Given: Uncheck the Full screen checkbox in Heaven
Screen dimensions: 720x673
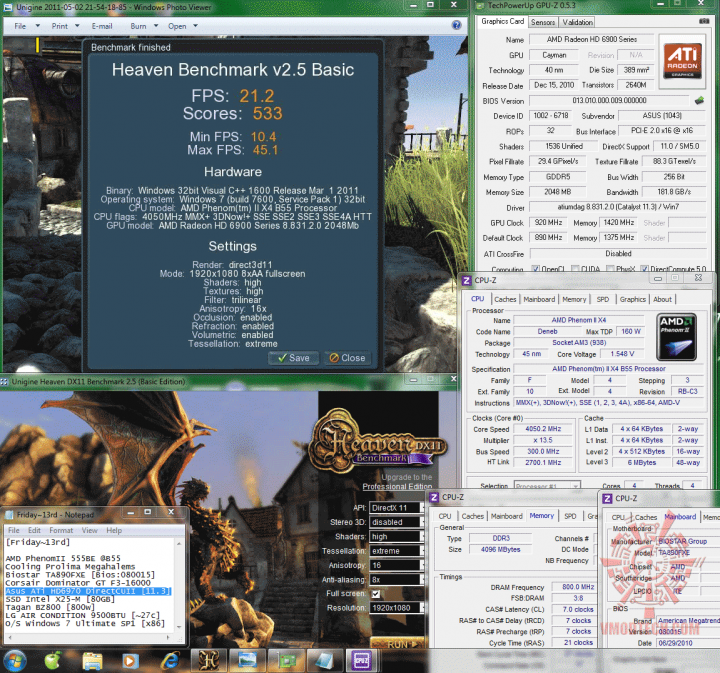Looking at the screenshot, I should (x=376, y=594).
